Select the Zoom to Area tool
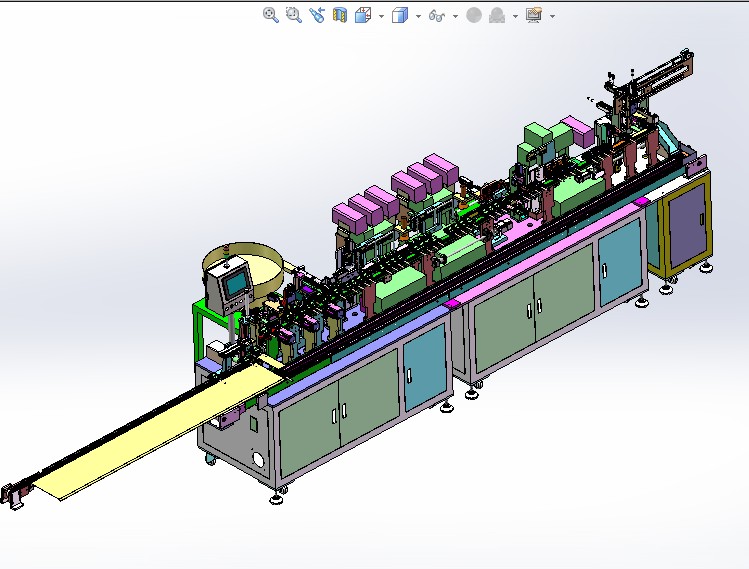This screenshot has width=749, height=569. (x=293, y=15)
